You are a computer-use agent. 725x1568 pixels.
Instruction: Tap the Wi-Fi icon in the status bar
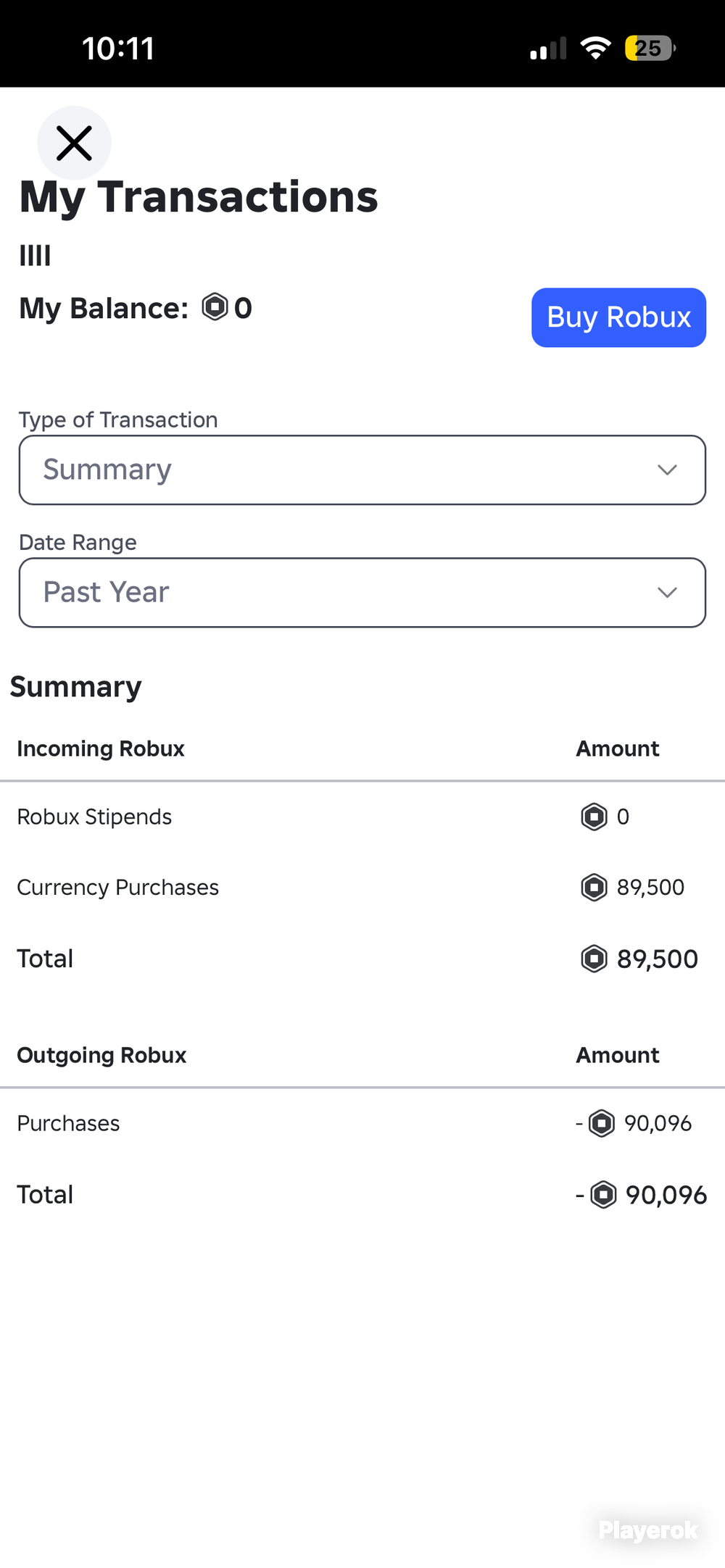pos(595,49)
